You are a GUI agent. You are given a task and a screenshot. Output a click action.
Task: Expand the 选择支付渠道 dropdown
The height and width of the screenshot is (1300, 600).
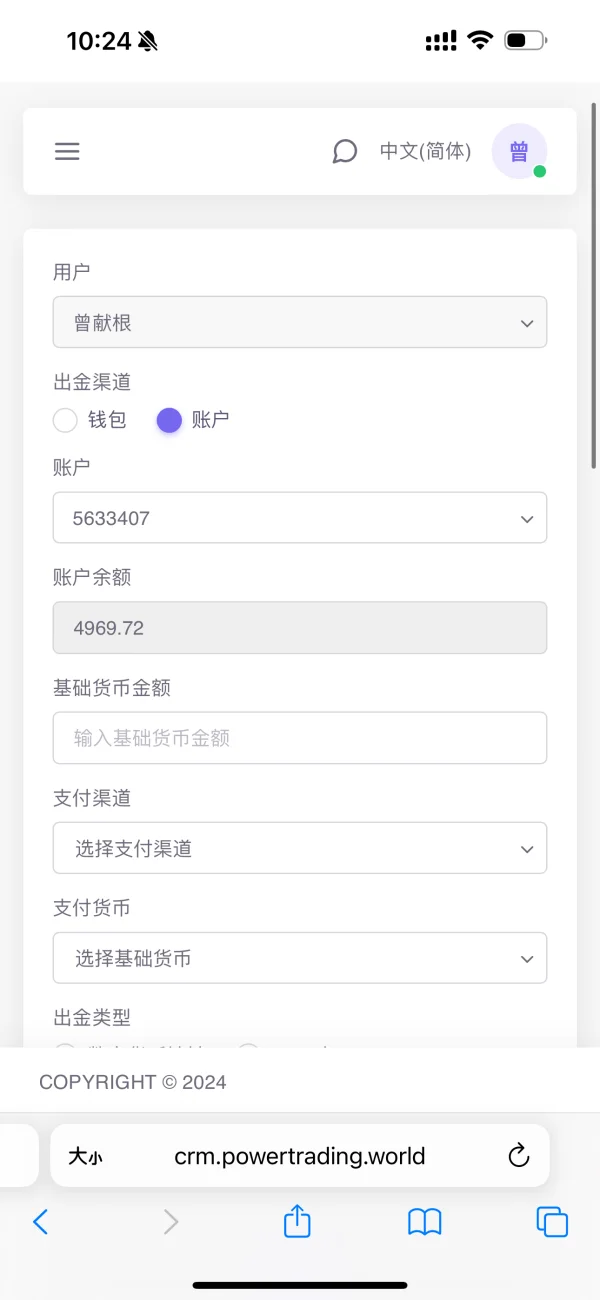tap(300, 848)
